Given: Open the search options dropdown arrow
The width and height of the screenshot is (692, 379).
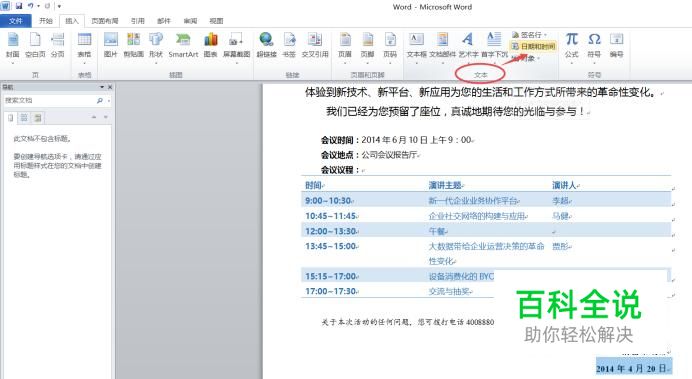Looking at the screenshot, I should coord(108,101).
